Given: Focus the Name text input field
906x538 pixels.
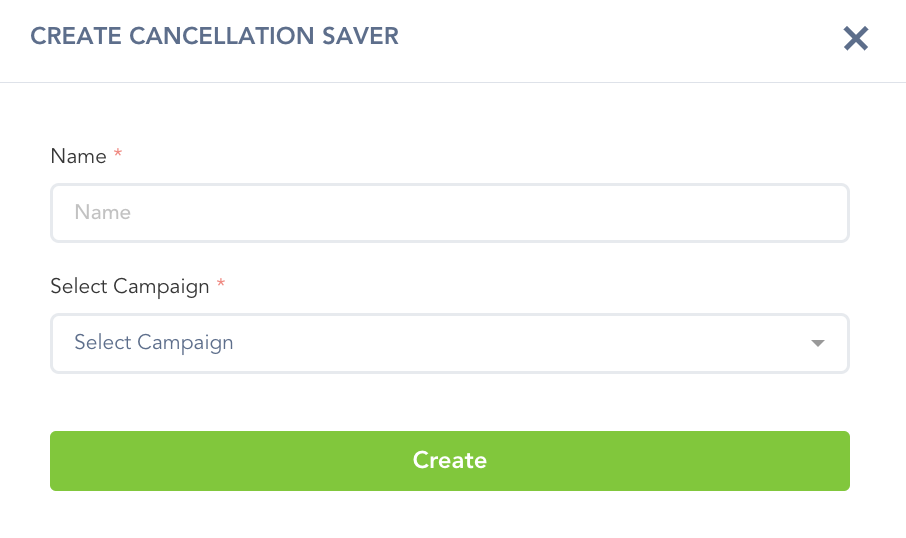Looking at the screenshot, I should coord(450,212).
